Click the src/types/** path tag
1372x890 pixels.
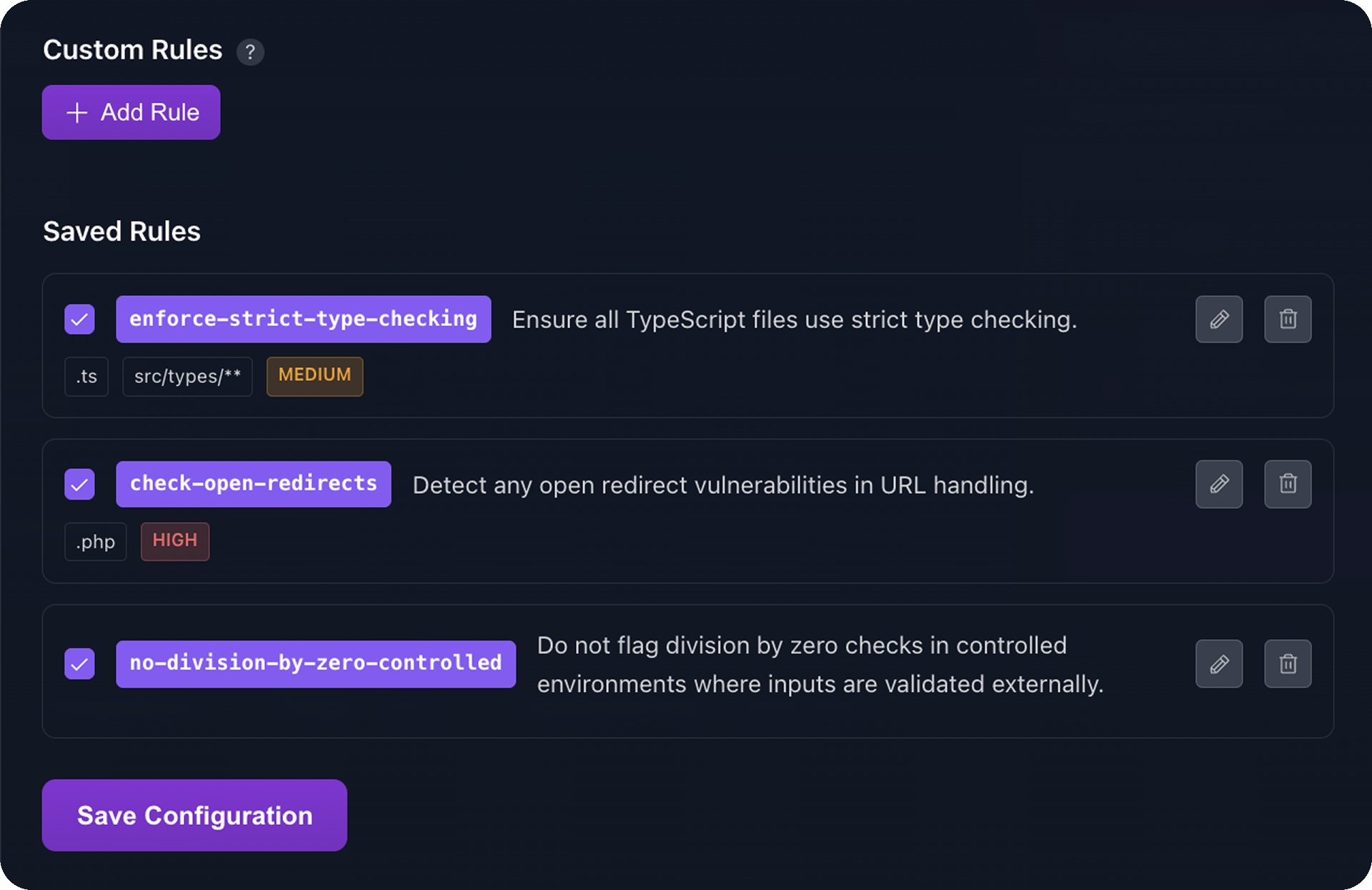[x=187, y=377]
